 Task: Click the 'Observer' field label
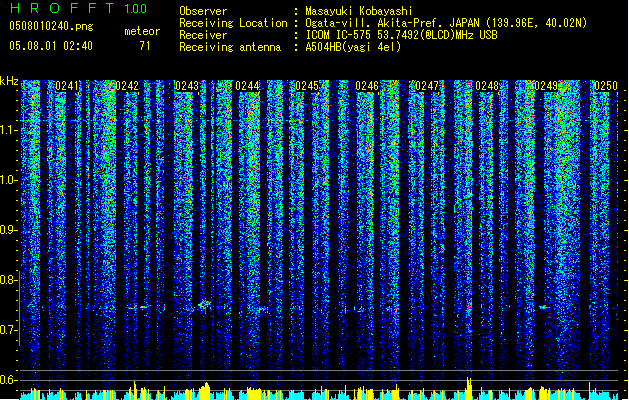pos(203,11)
